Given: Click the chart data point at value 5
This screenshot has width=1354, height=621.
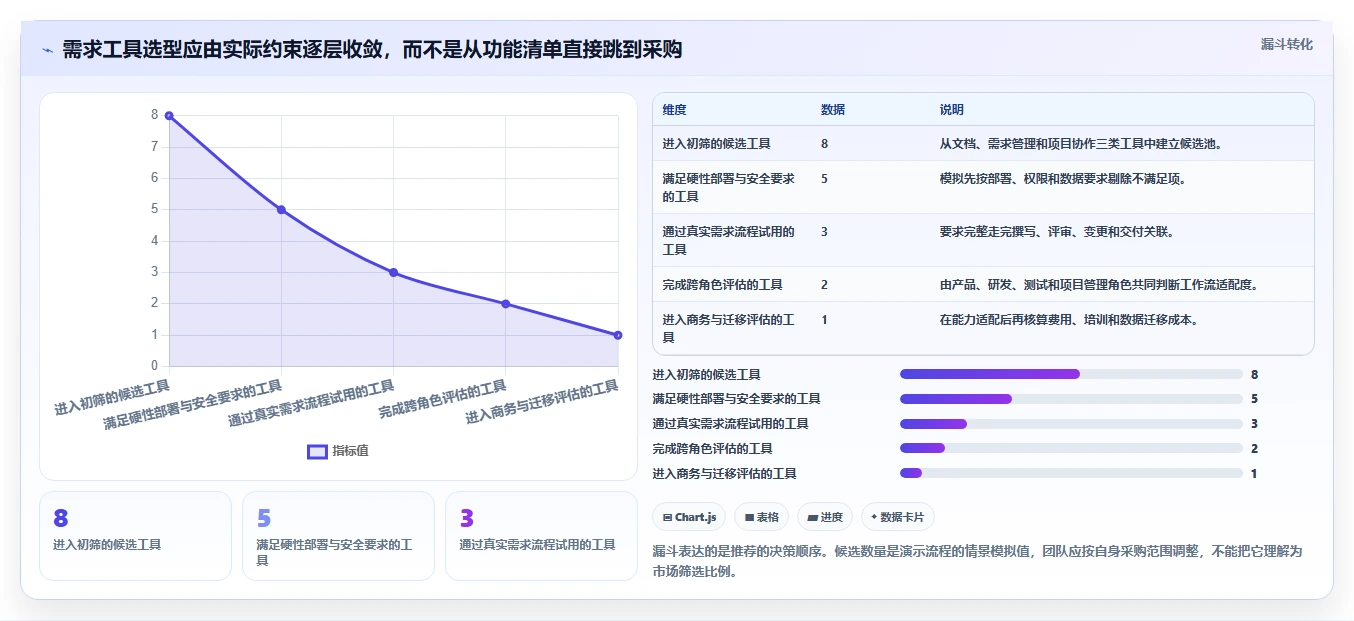Looking at the screenshot, I should point(281,210).
